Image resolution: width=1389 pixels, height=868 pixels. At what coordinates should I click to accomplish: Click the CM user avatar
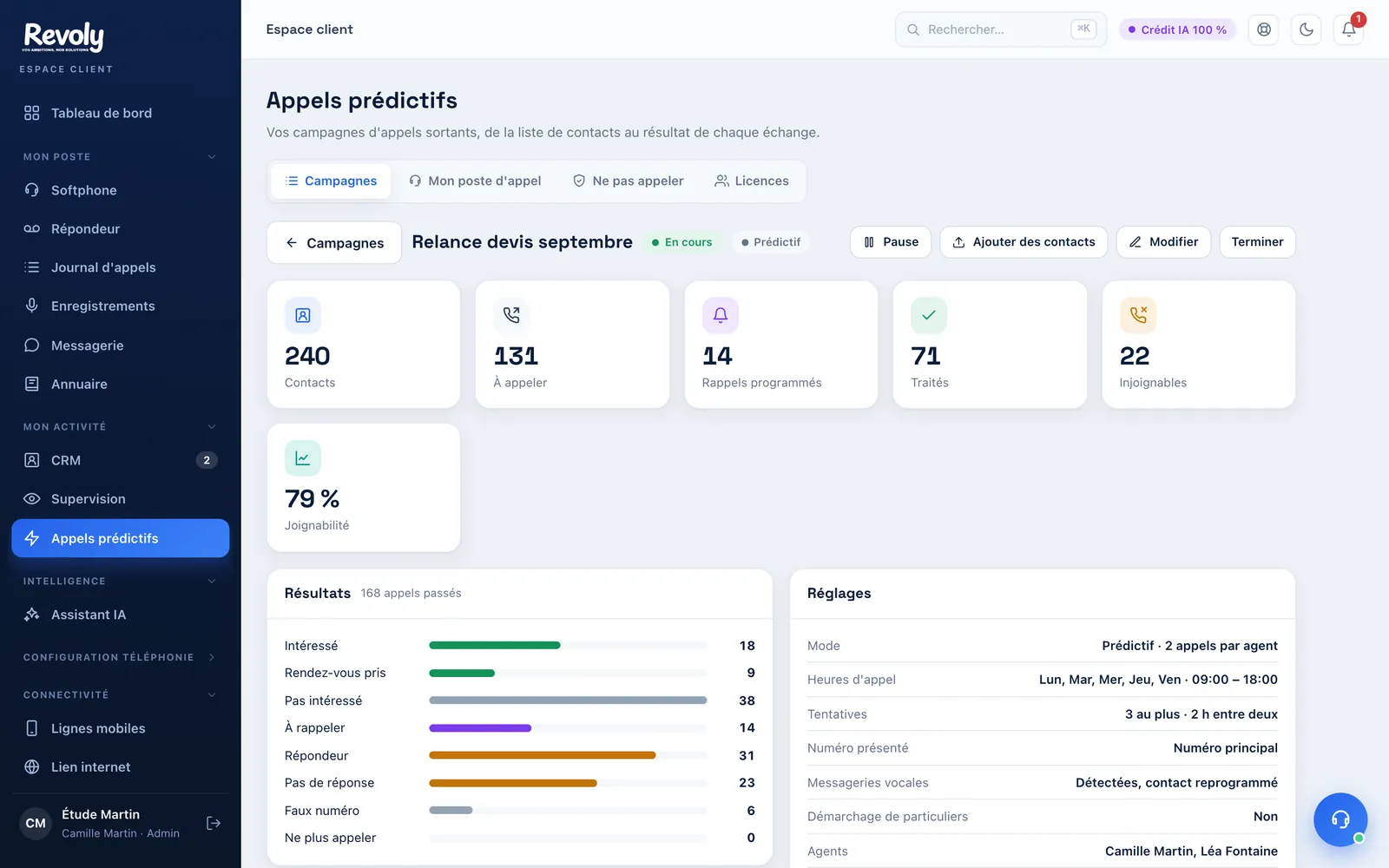pos(36,823)
